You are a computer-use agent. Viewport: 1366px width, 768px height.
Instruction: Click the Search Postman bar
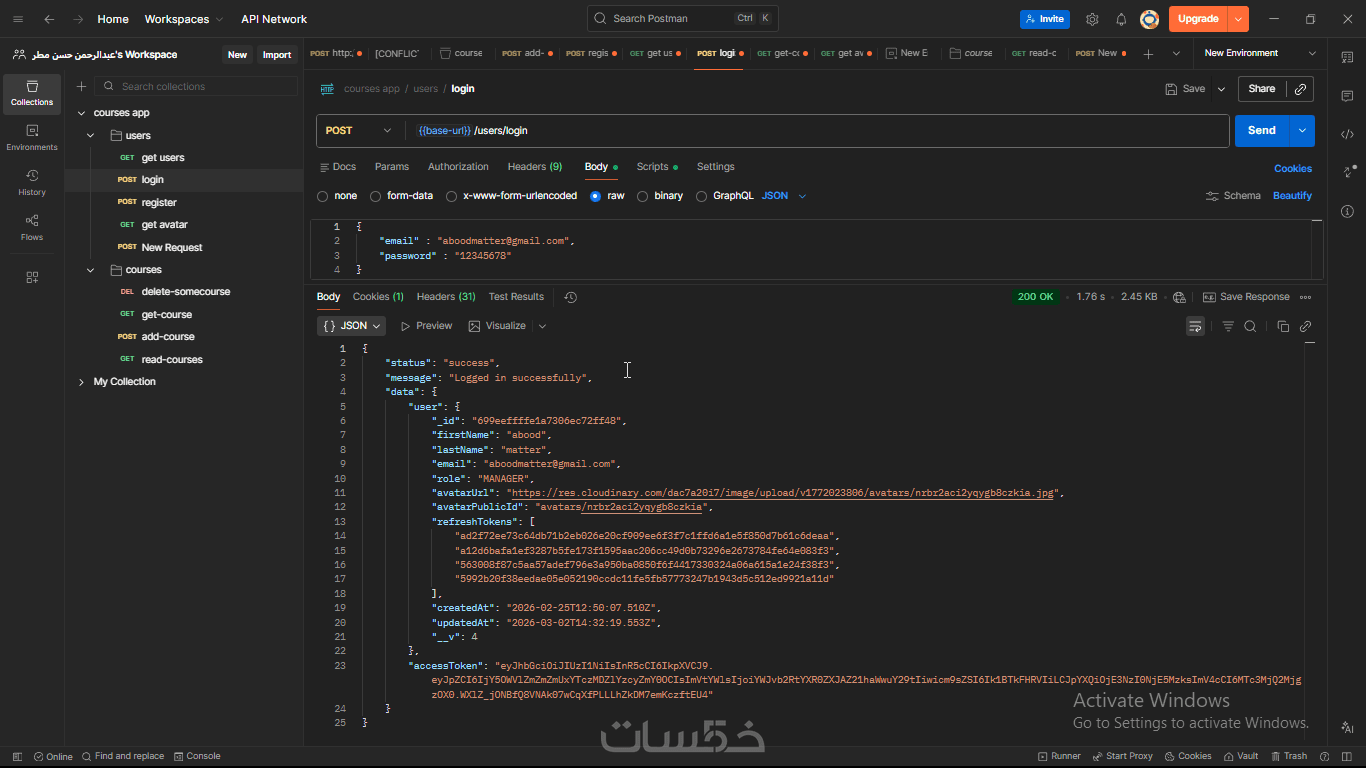[x=683, y=18]
